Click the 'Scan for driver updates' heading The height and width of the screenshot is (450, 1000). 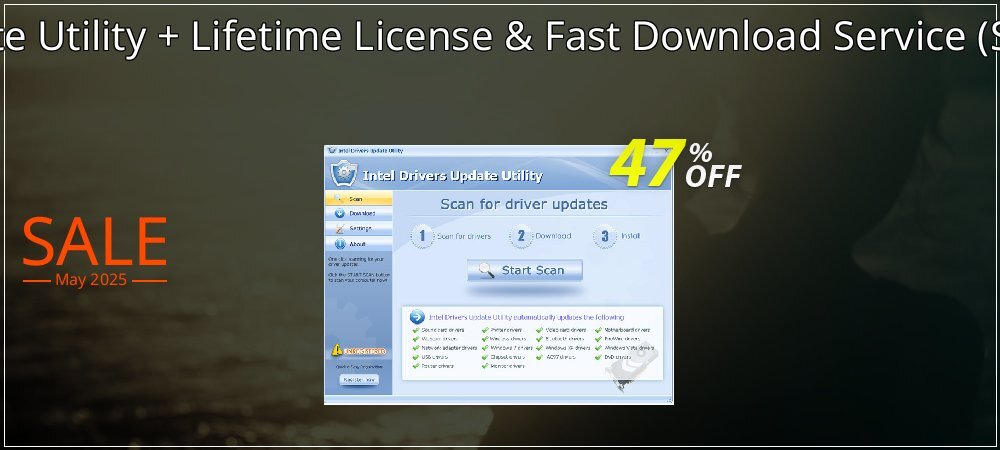[x=524, y=205]
